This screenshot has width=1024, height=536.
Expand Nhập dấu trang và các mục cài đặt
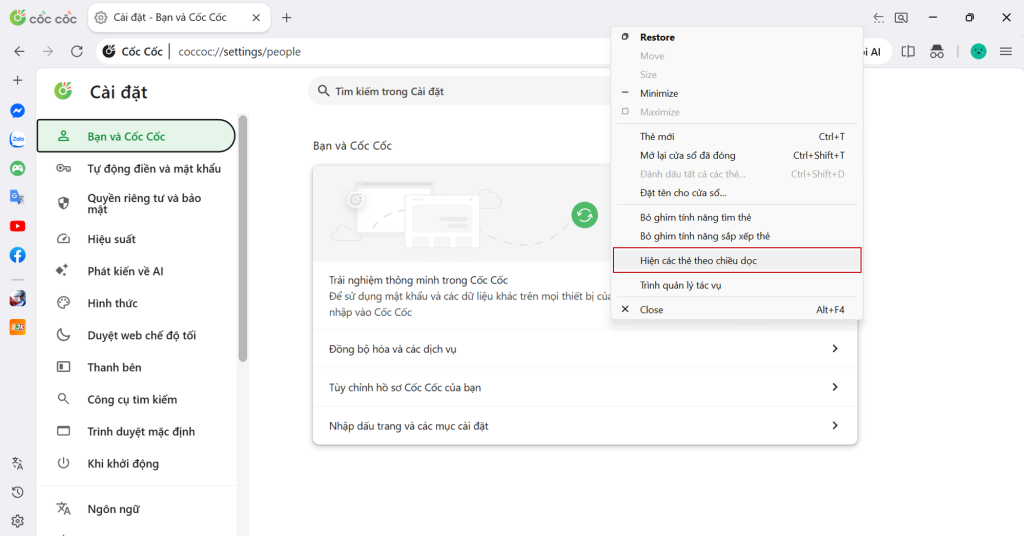click(x=584, y=426)
